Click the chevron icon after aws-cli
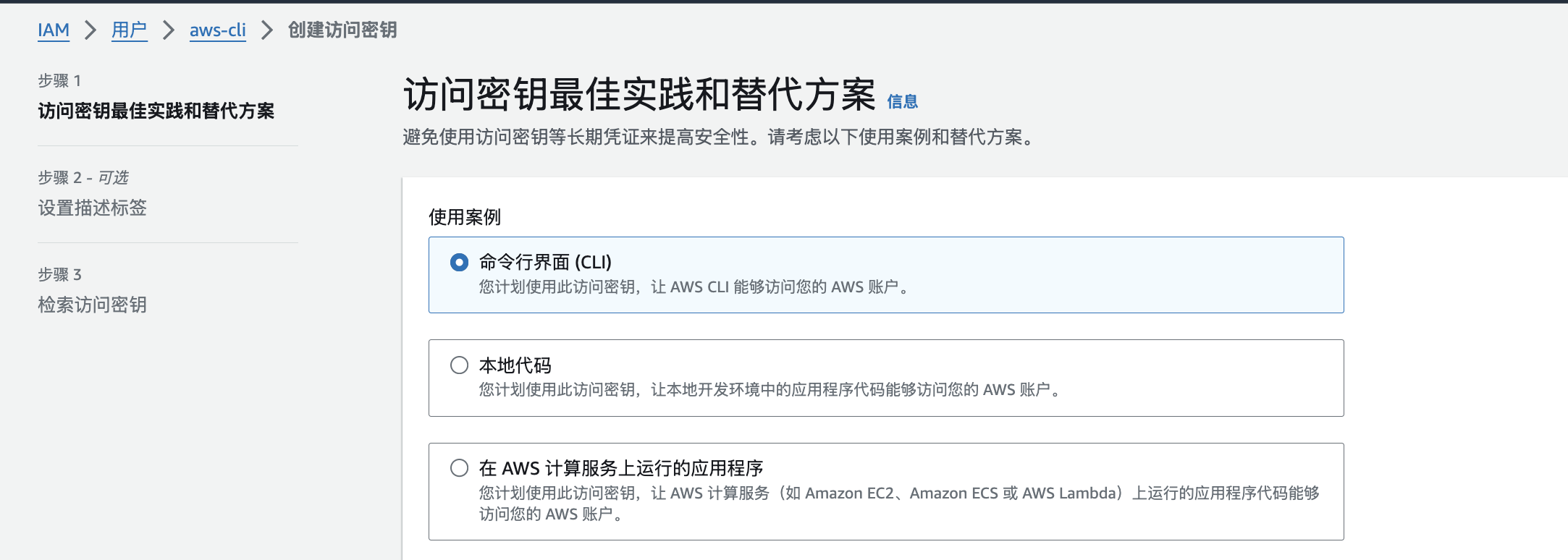Screen dimensions: 1568x560 coord(267,30)
